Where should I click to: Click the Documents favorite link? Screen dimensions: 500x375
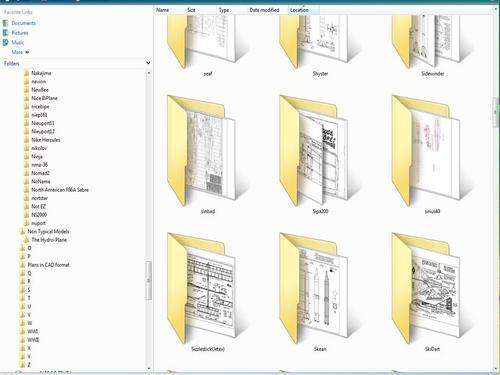click(23, 23)
